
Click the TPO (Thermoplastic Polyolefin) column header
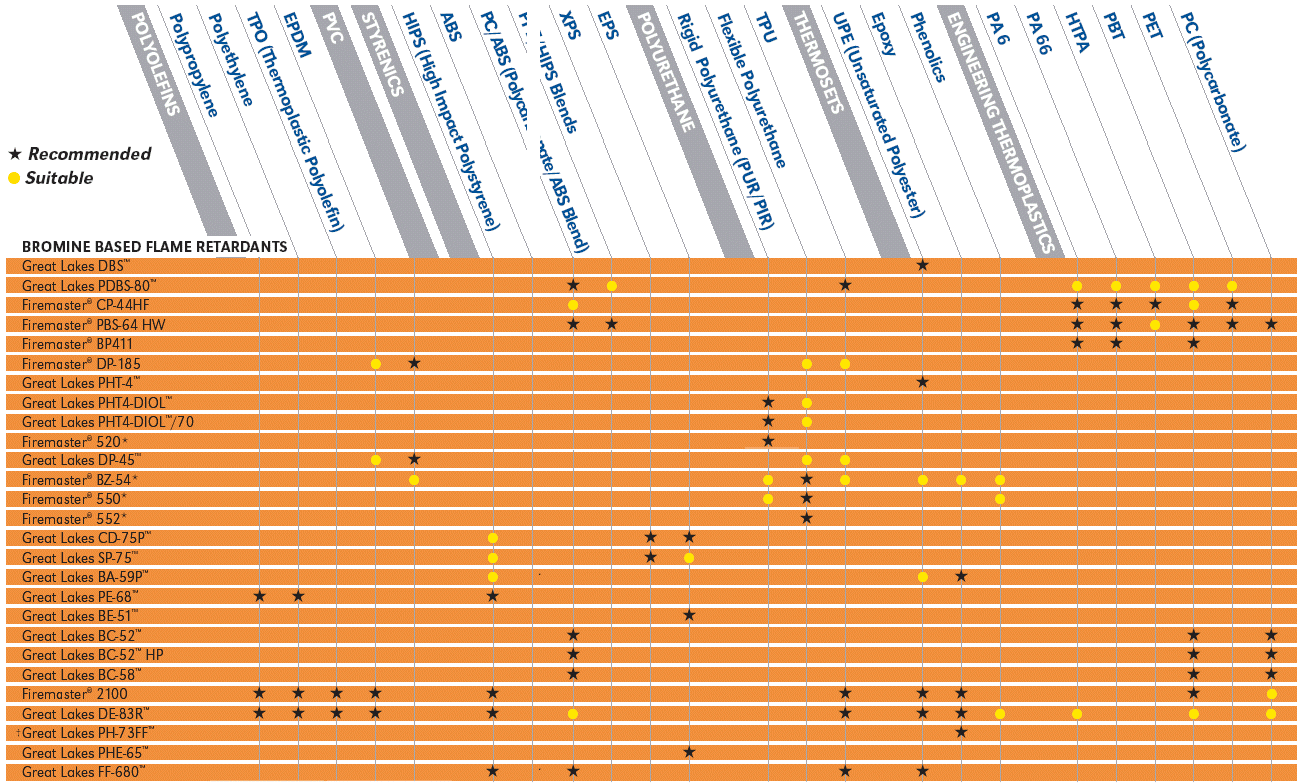tap(295, 122)
